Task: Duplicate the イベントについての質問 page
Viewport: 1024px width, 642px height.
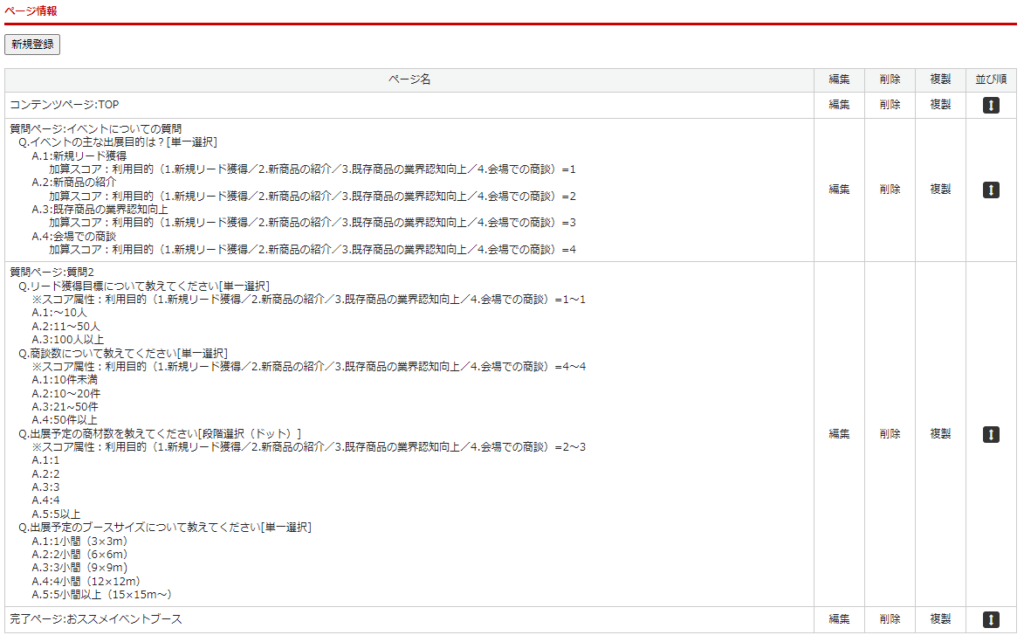Action: click(940, 190)
